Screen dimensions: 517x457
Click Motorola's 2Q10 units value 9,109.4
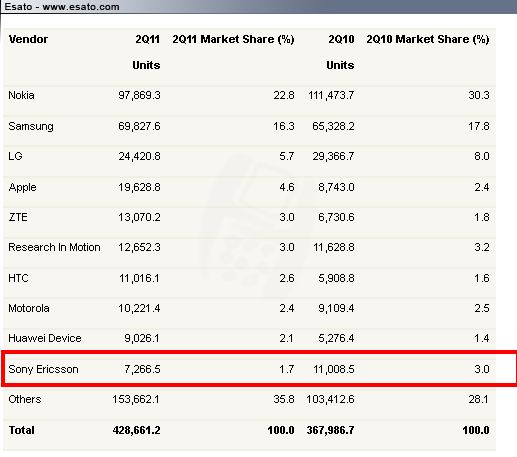(x=336, y=308)
